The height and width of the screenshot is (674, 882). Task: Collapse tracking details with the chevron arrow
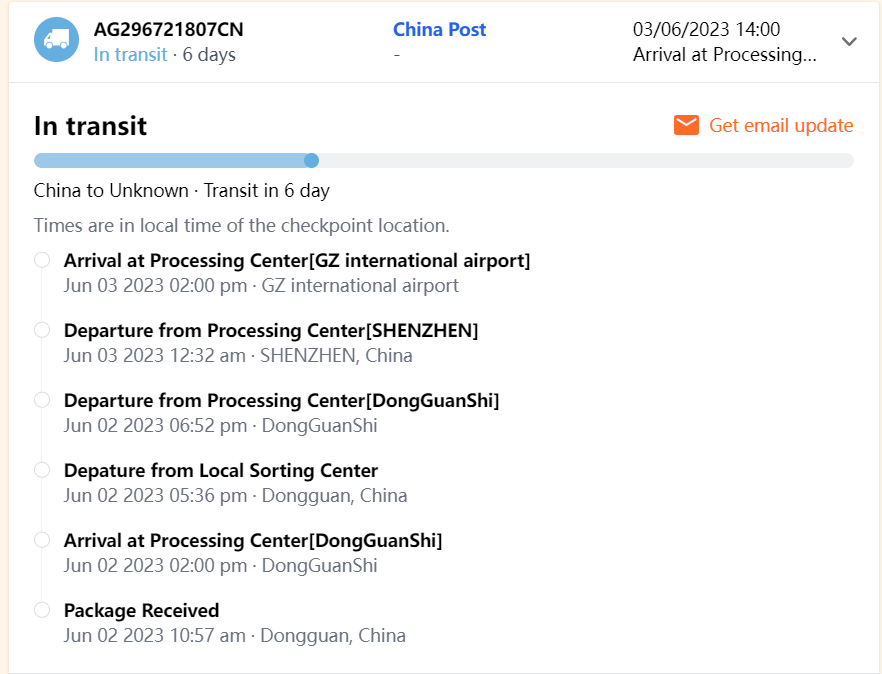coord(849,42)
